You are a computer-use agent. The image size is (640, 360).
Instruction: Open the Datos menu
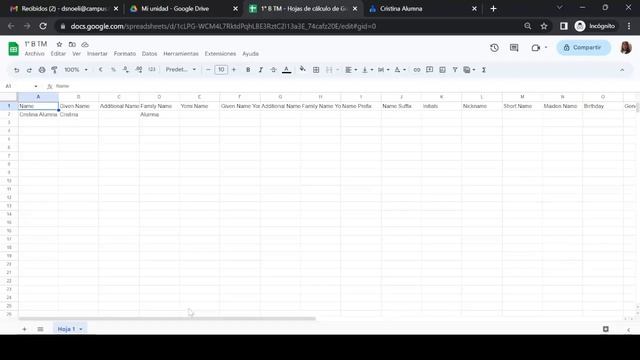(x=149, y=54)
